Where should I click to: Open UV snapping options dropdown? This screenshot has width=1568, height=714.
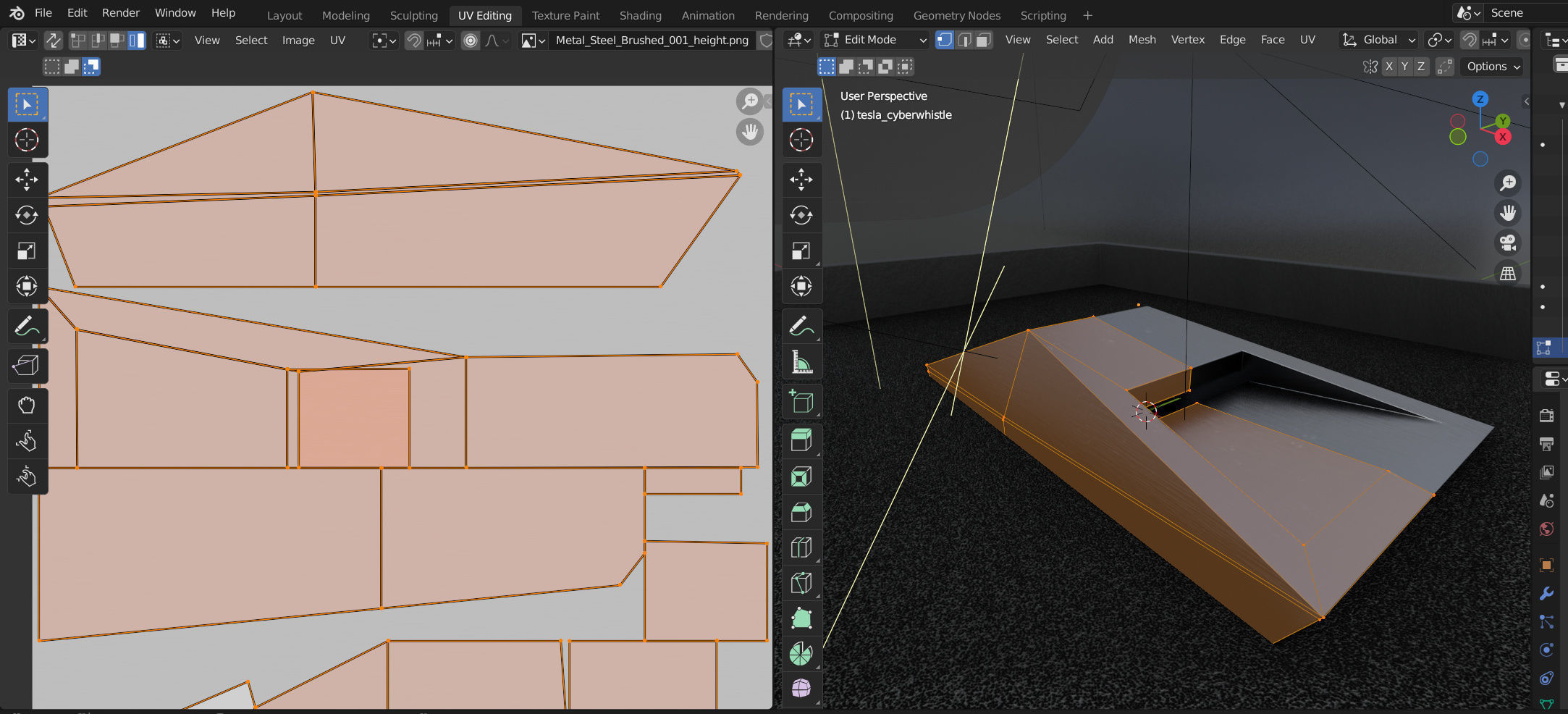439,41
